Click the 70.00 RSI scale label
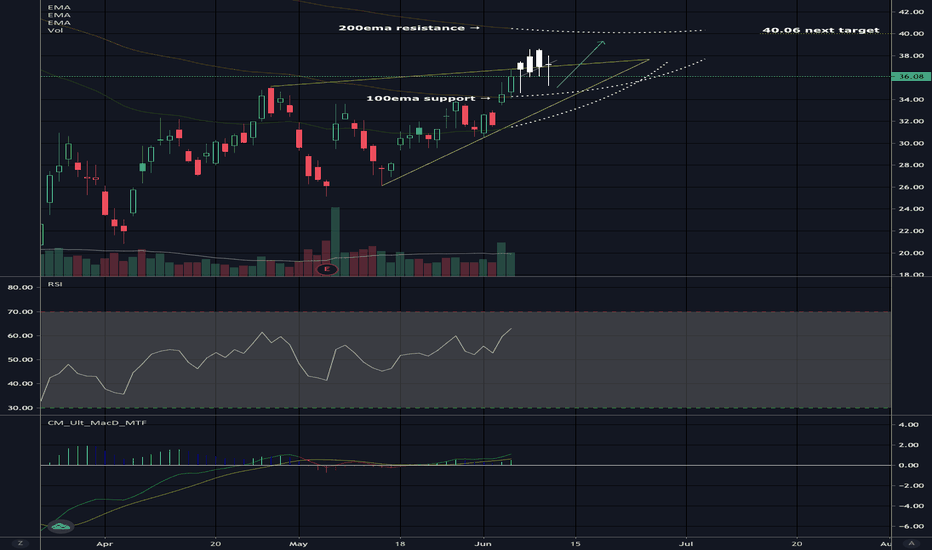Viewport: 932px width, 550px height. point(21,312)
